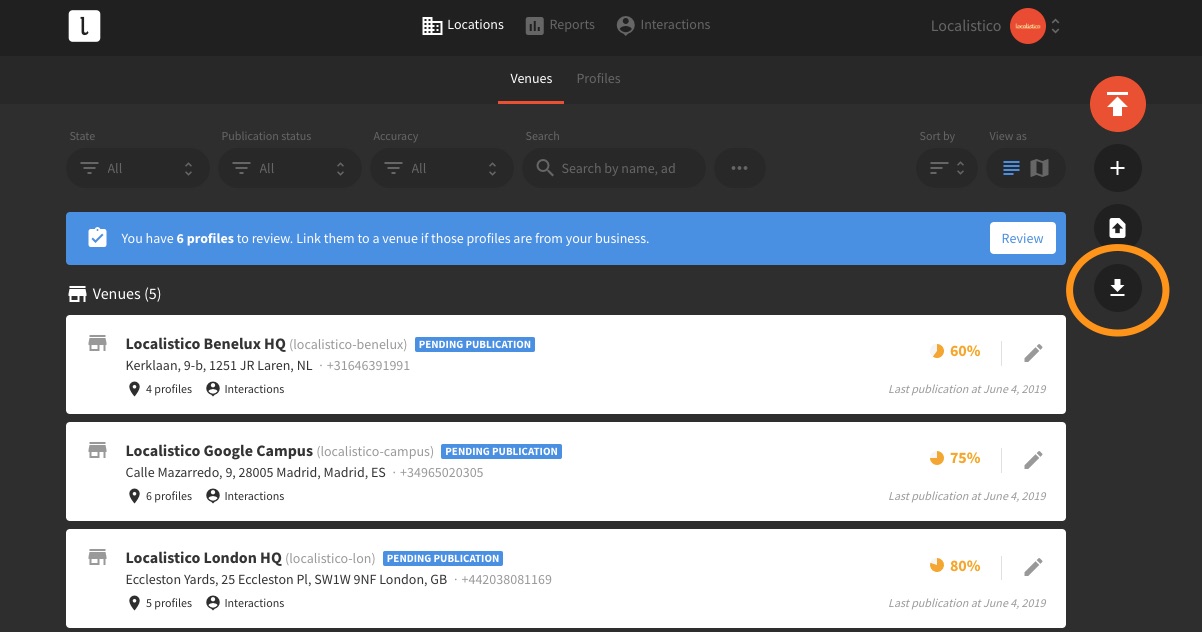Click the Localistico logo in top bar
Screen dimensions: 1202x632
(x=85, y=26)
